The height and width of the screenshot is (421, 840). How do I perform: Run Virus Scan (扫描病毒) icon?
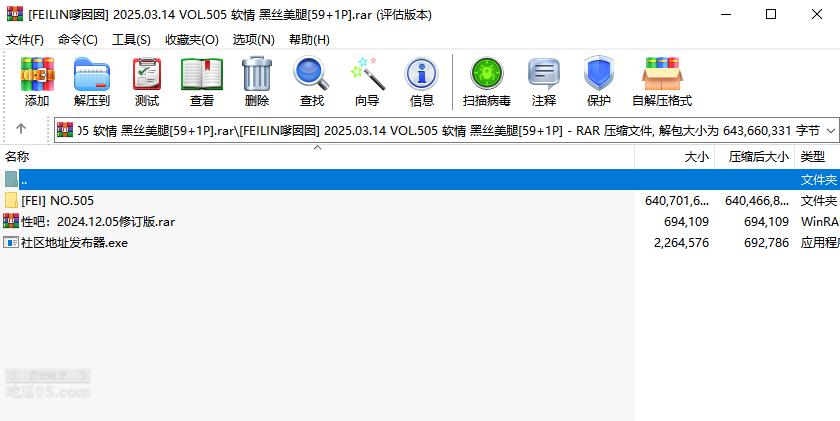click(x=487, y=82)
